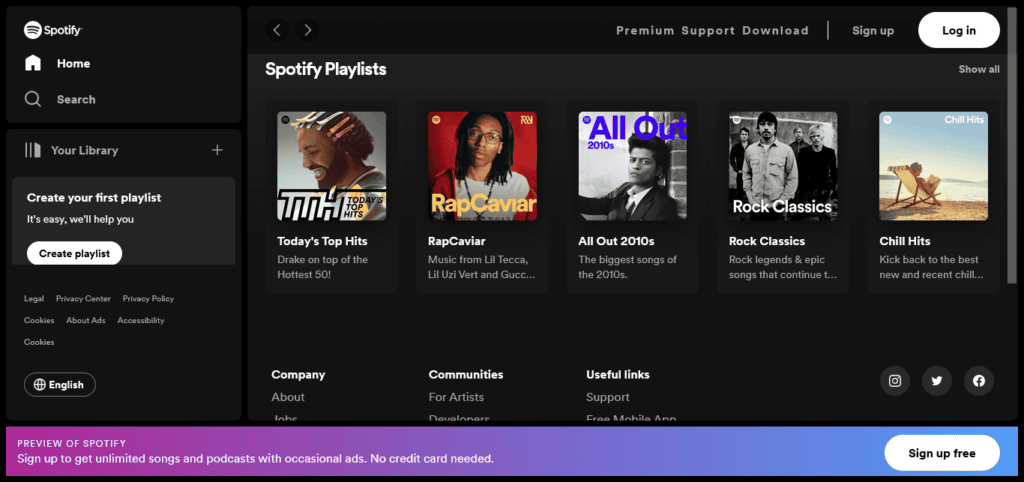Click the plus icon in Your Library
The image size is (1024, 482).
coord(217,150)
